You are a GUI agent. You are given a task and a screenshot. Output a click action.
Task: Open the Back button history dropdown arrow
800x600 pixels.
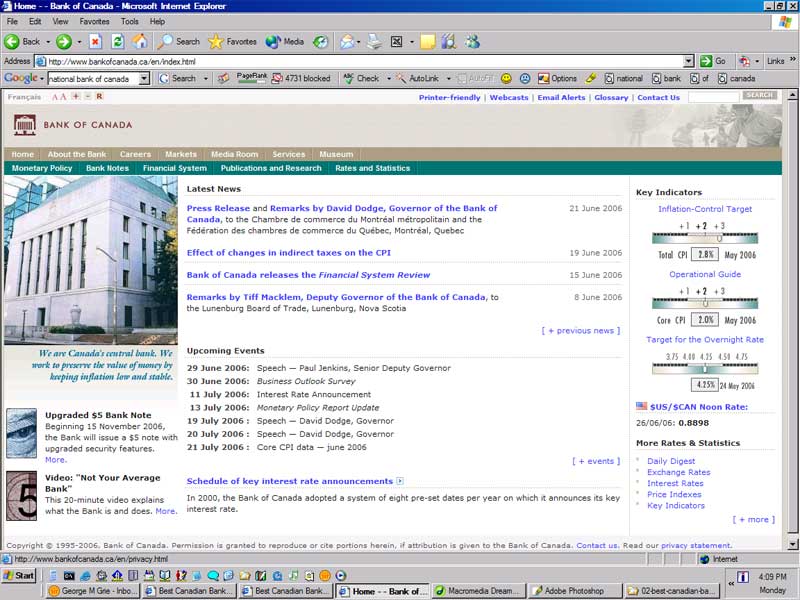coord(47,42)
